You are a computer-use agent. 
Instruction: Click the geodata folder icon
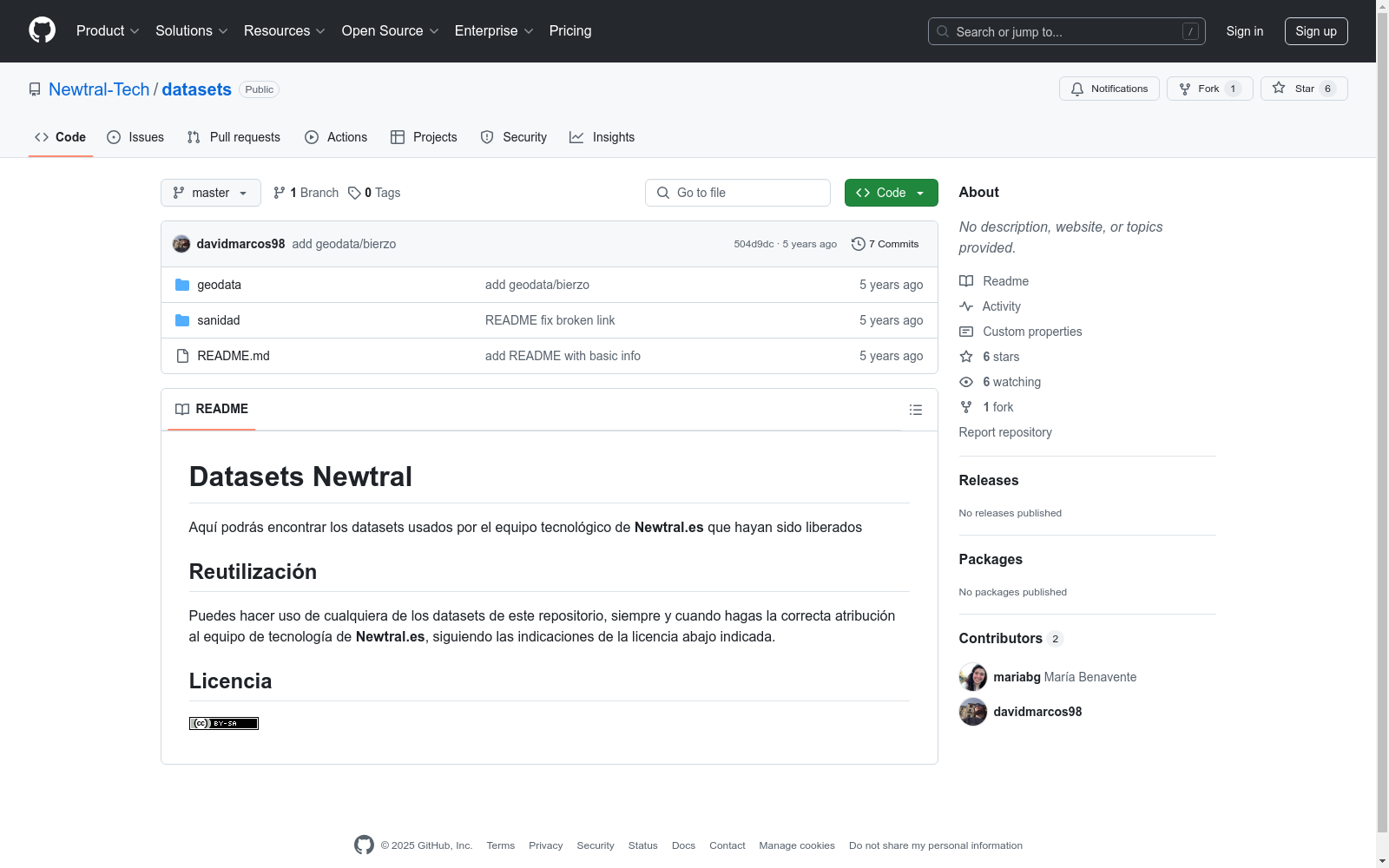(x=182, y=285)
